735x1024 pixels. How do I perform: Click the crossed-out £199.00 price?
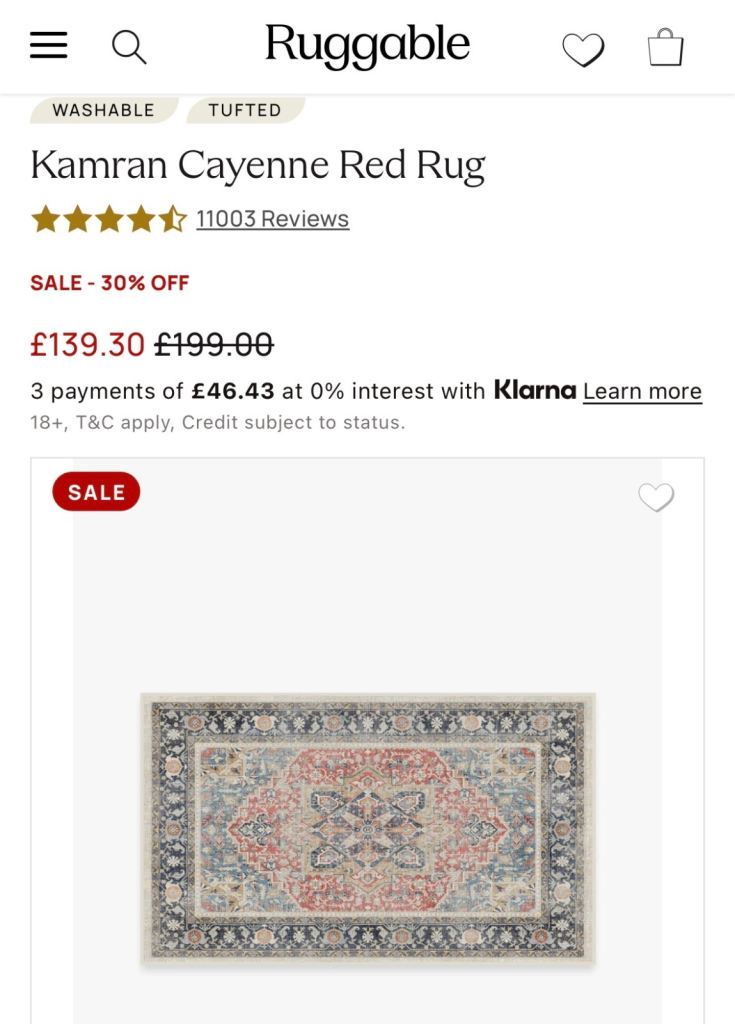click(214, 344)
